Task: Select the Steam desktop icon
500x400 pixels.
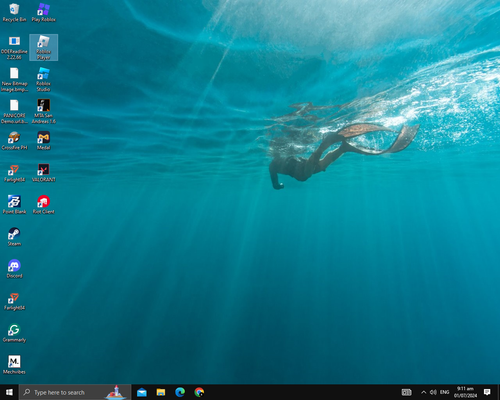Action: 14,237
